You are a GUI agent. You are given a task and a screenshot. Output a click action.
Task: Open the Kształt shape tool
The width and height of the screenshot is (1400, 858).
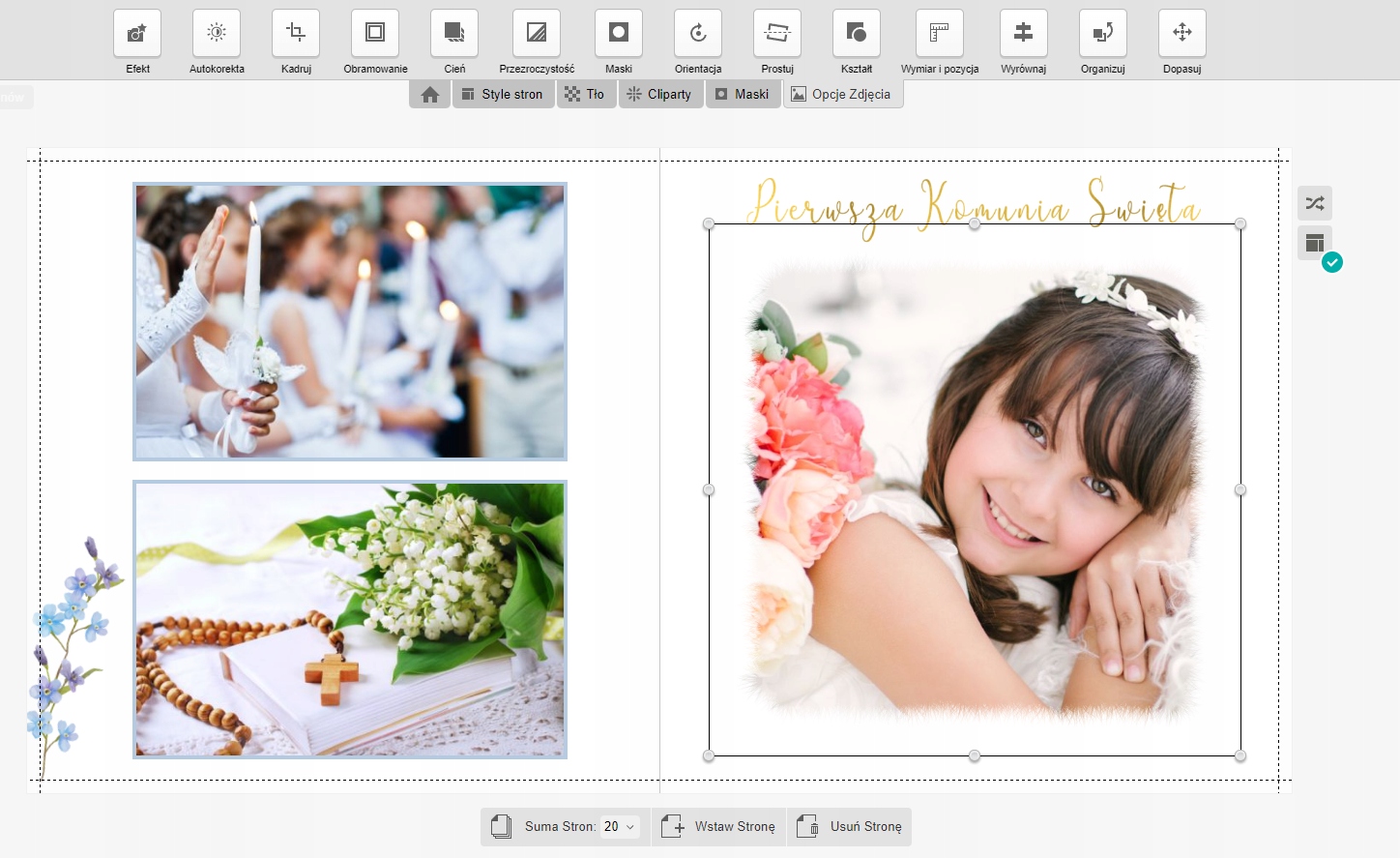(x=857, y=33)
